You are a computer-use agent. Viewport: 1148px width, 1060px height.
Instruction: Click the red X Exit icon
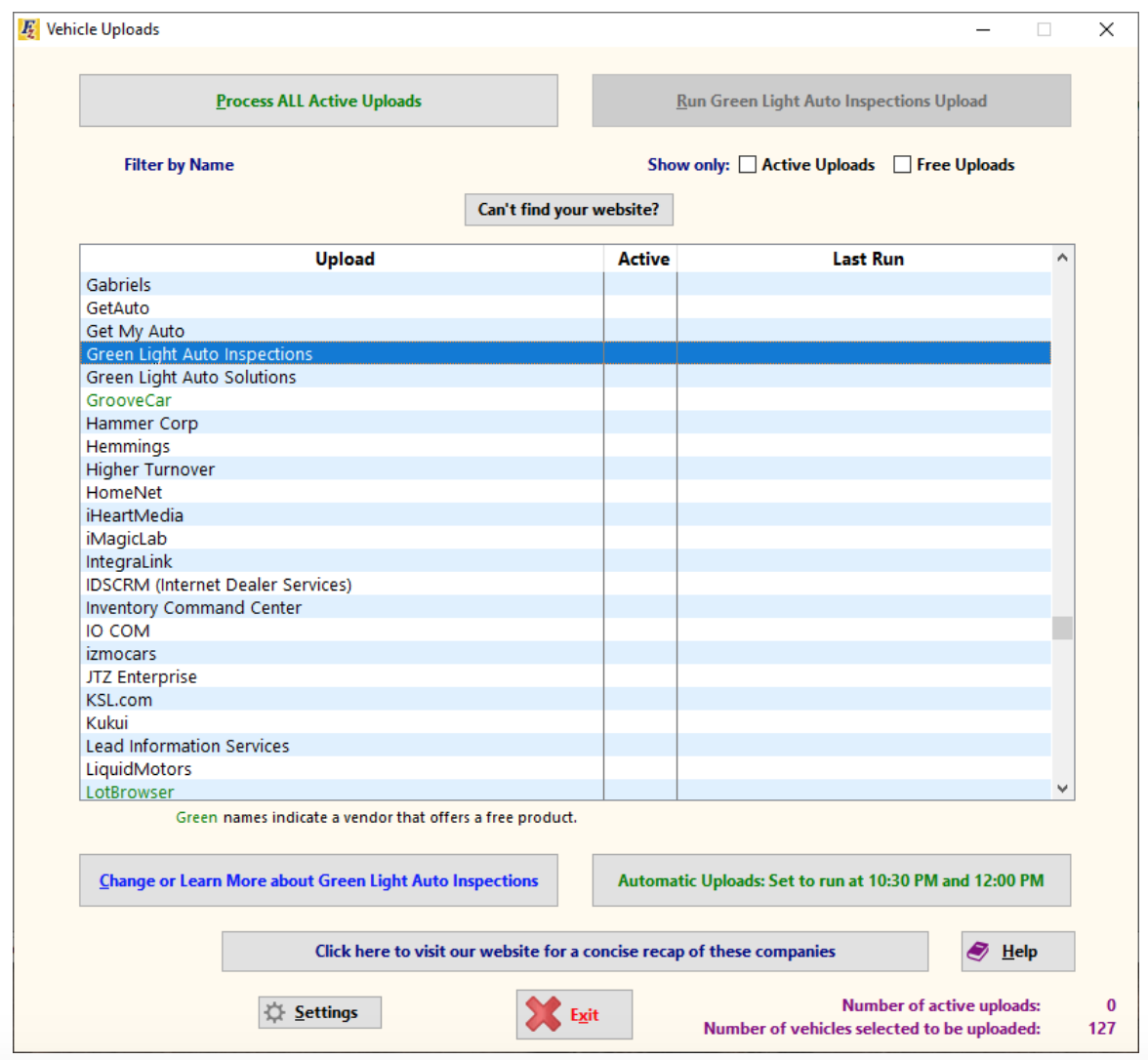click(x=543, y=1014)
